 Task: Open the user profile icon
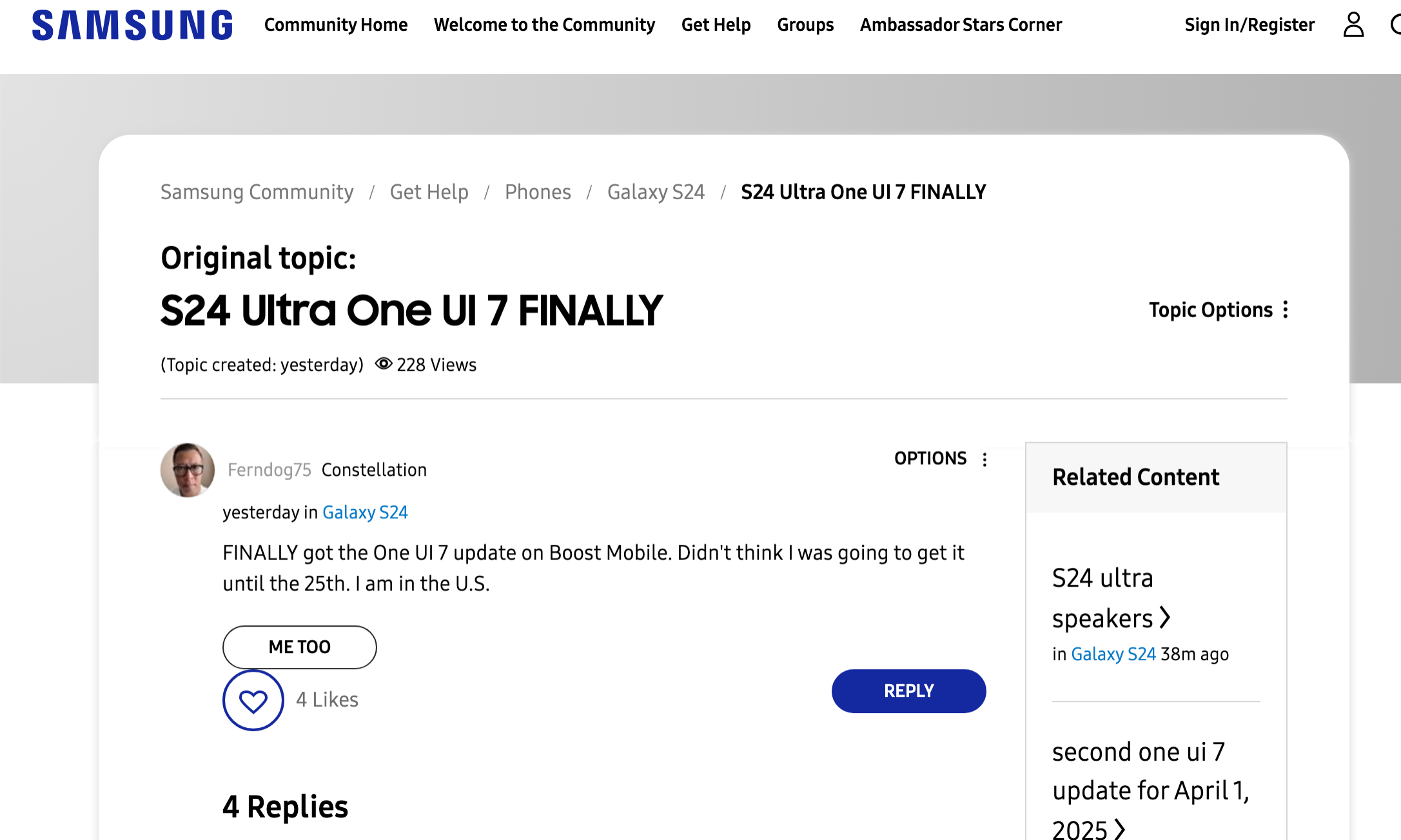(1353, 25)
